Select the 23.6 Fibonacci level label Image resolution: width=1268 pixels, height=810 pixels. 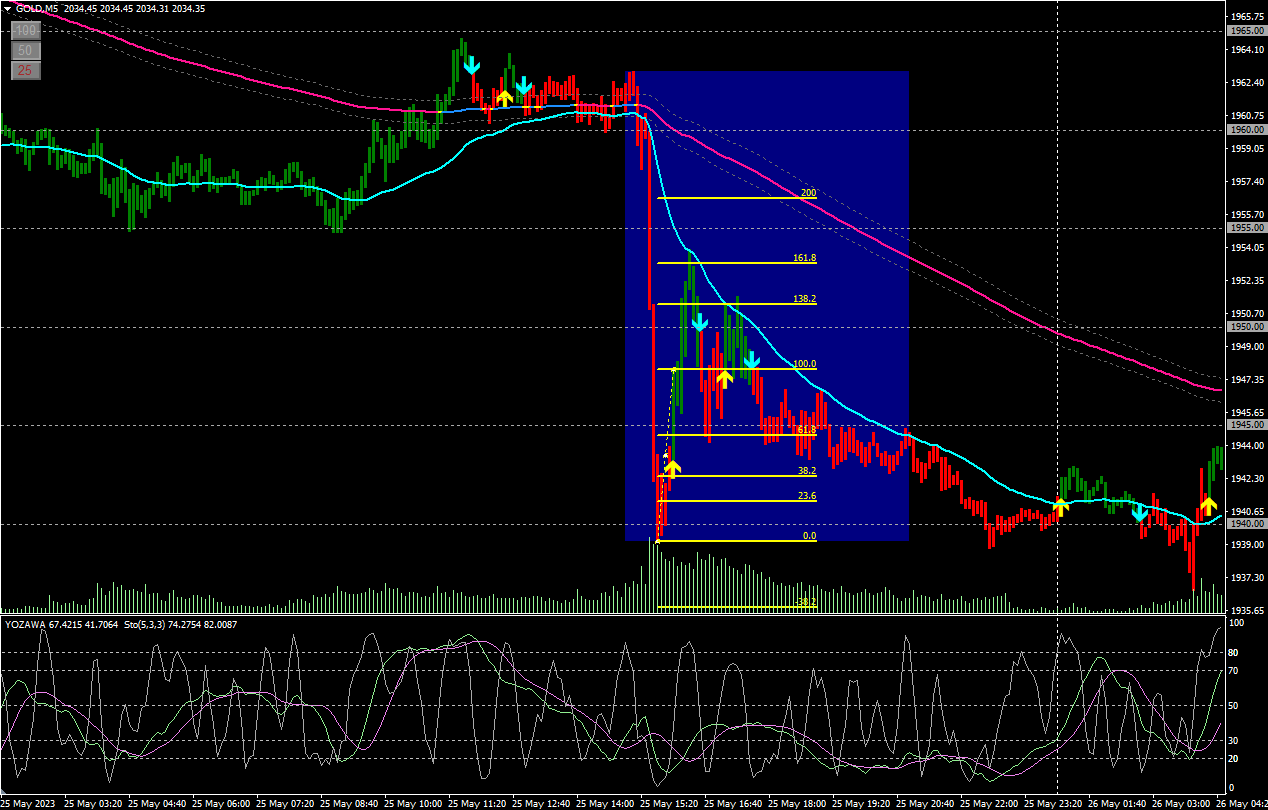[807, 496]
